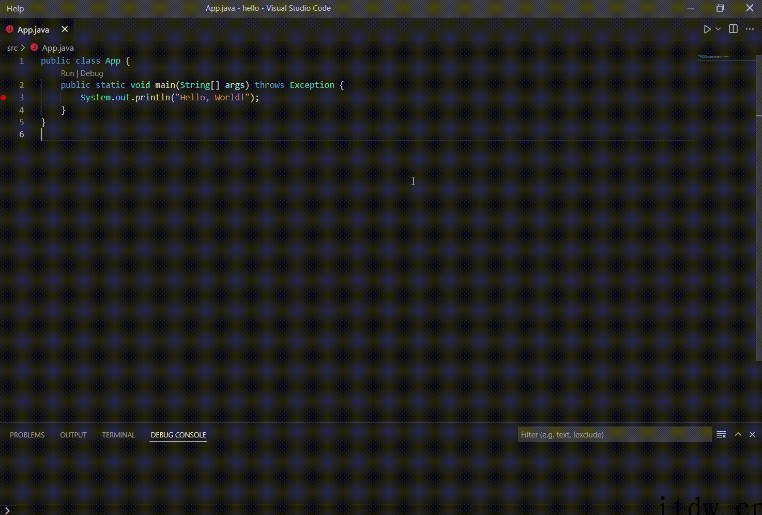This screenshot has width=762, height=515.
Task: Click line number 6 in gutter
Action: tap(21, 134)
